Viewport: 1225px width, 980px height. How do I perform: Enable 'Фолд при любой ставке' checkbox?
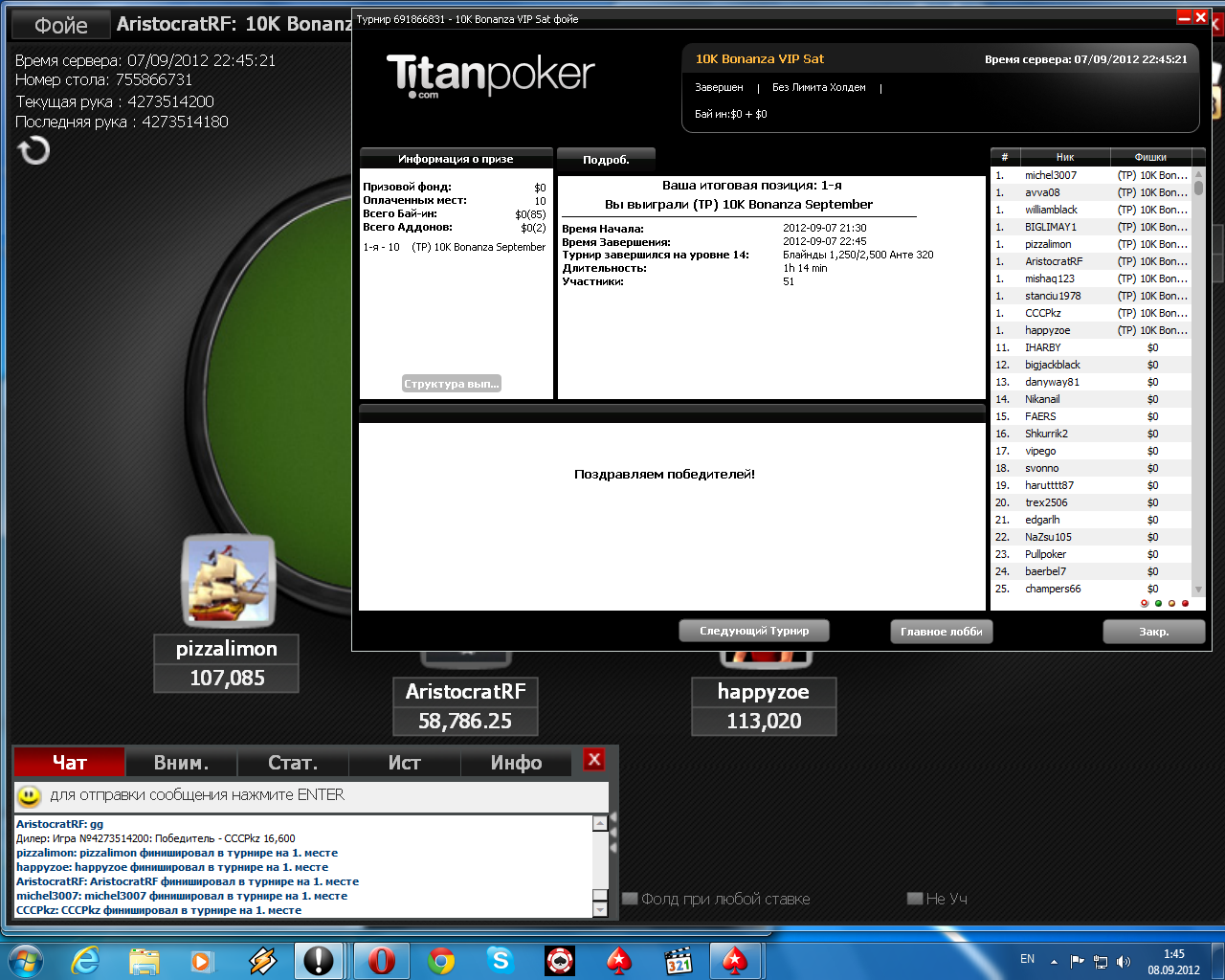point(630,899)
